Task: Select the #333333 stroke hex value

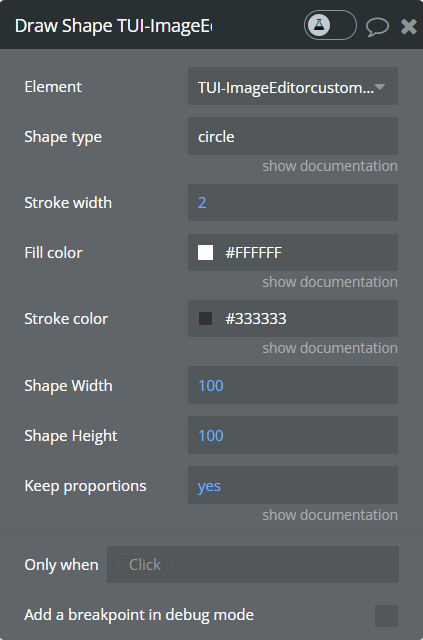Action: click(256, 319)
